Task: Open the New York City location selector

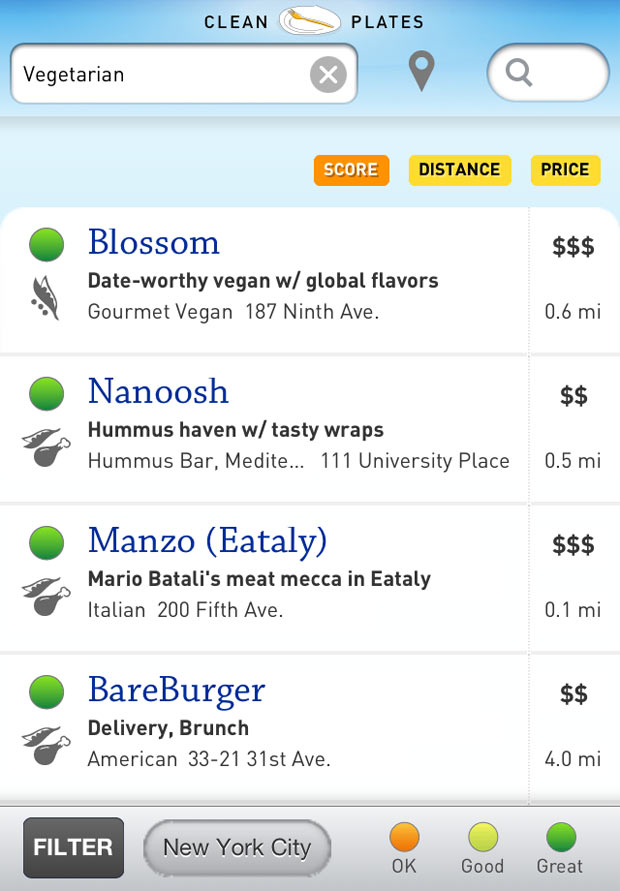Action: point(236,848)
